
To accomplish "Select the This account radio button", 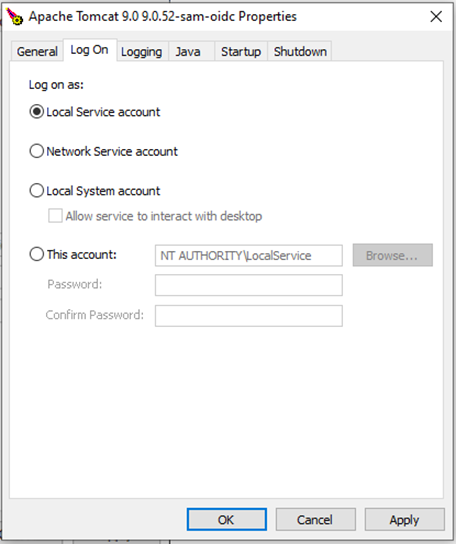I will pyautogui.click(x=36, y=254).
